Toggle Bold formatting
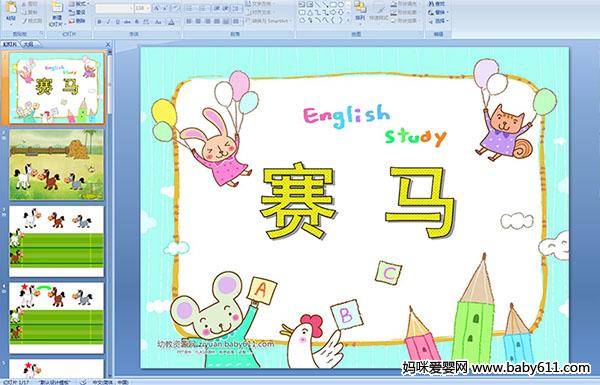This screenshot has height=385, width=600. pyautogui.click(x=99, y=22)
